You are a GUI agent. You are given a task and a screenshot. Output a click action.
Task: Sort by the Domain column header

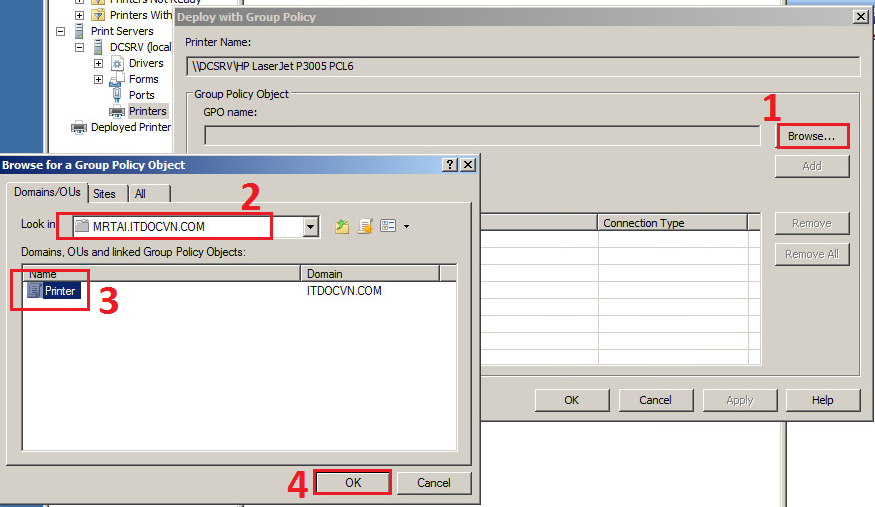370,274
